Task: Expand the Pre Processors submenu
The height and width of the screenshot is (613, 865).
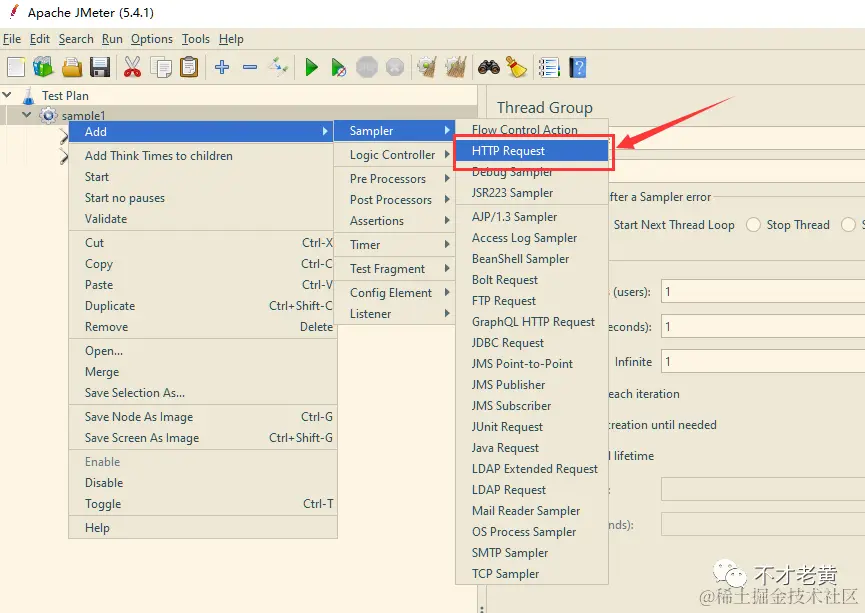Action: point(394,179)
